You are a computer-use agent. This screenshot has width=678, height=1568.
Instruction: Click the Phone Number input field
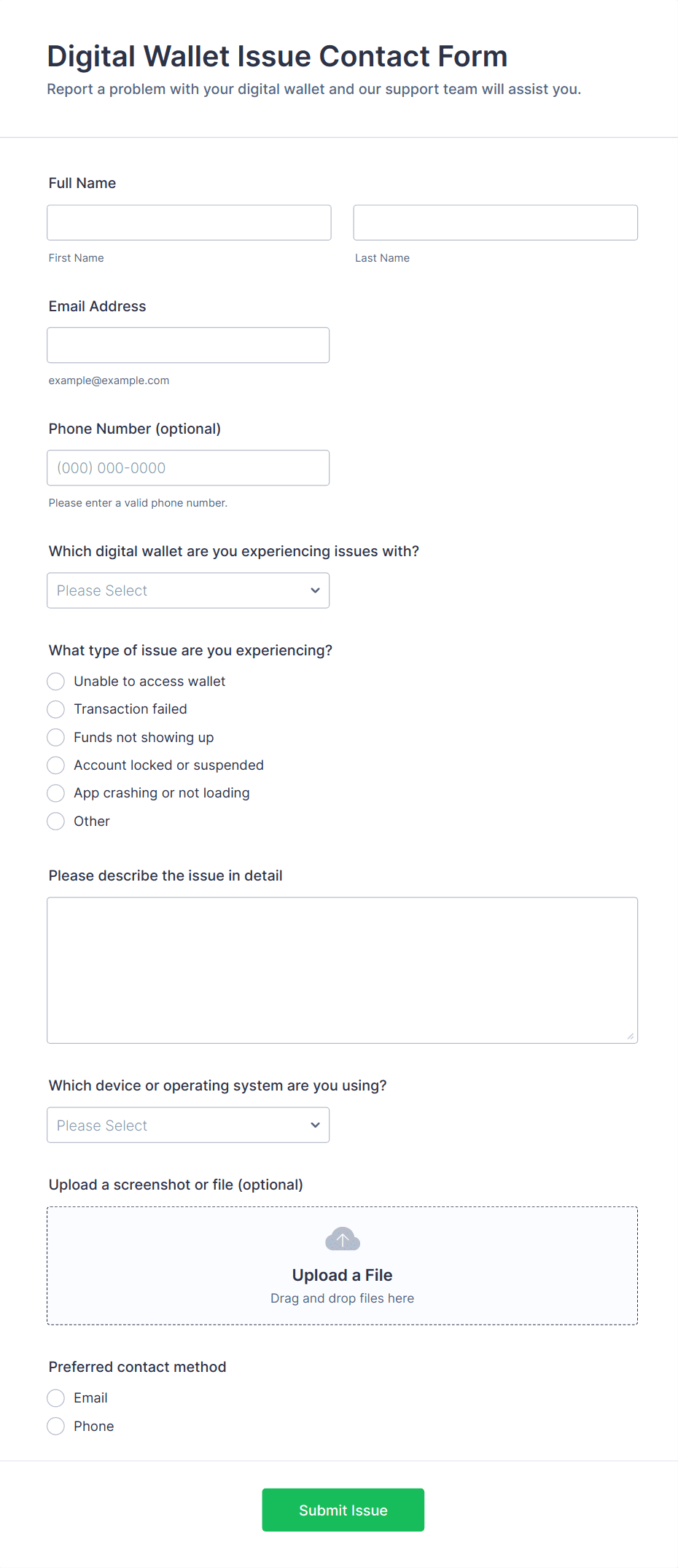click(x=188, y=468)
